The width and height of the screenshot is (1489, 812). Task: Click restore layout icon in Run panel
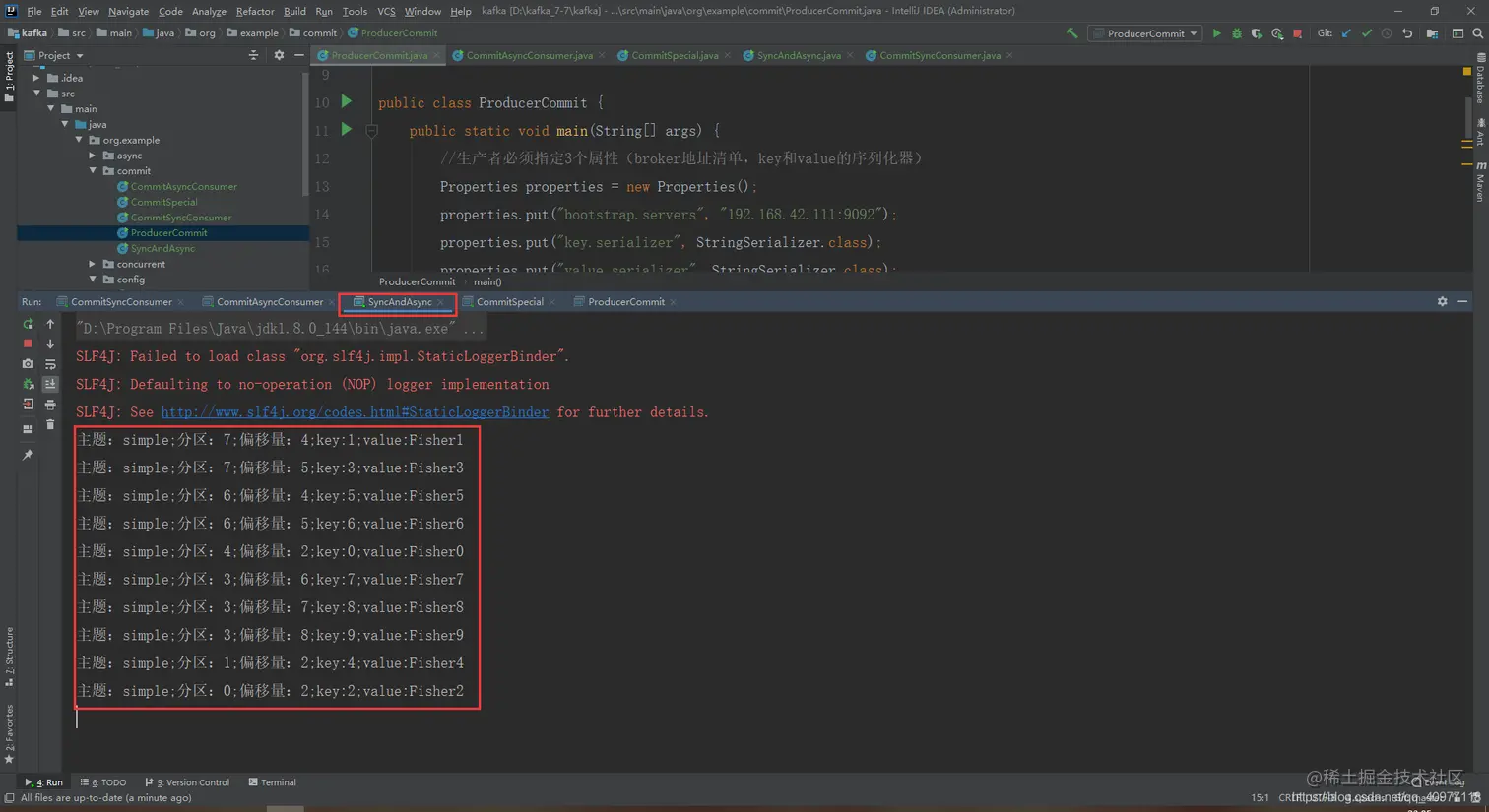tap(28, 429)
